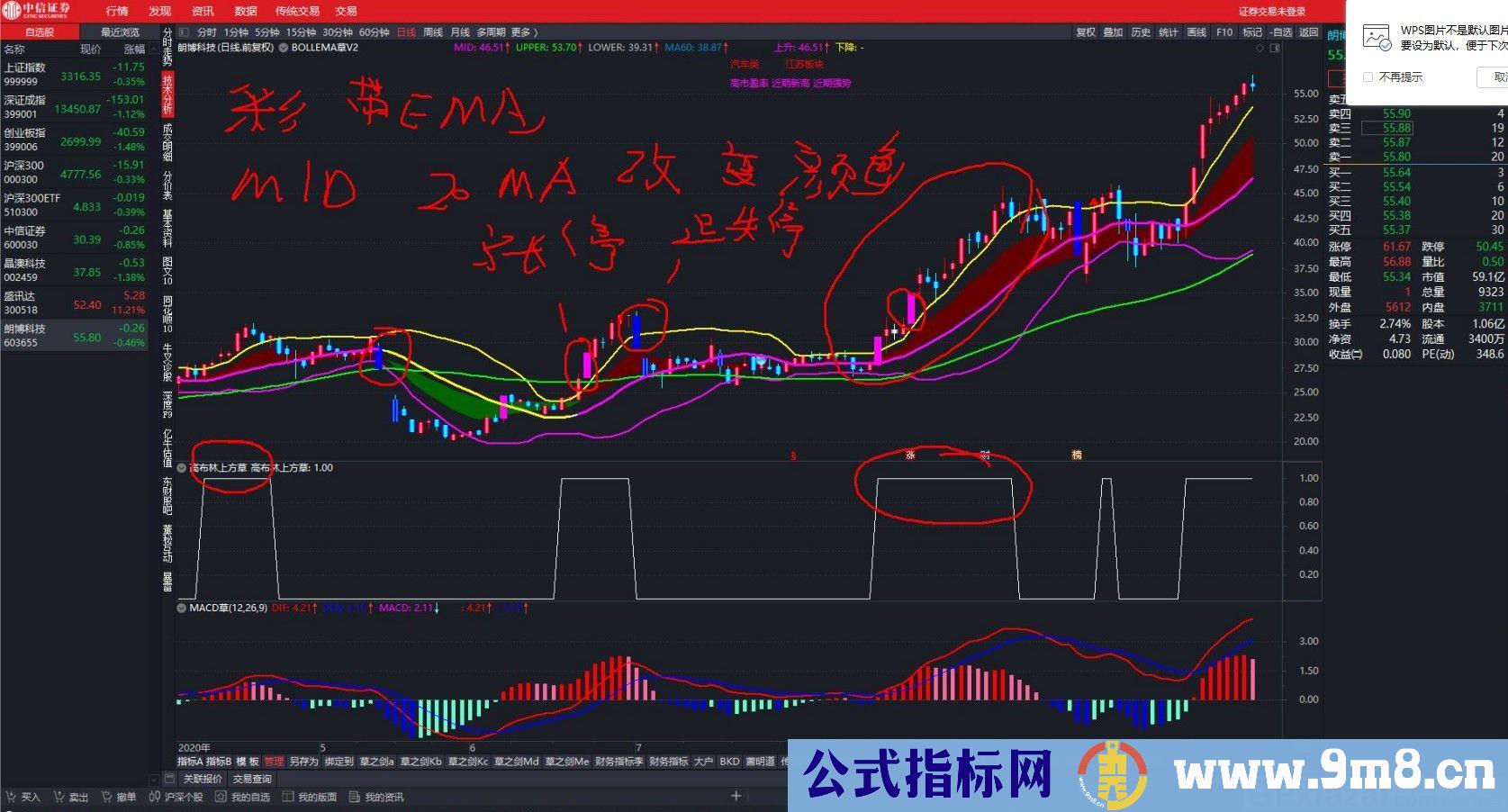The width and height of the screenshot is (1508, 812).
Task: Toggle the circle icon before 高布林上方草 indicator
Action: pos(182,468)
